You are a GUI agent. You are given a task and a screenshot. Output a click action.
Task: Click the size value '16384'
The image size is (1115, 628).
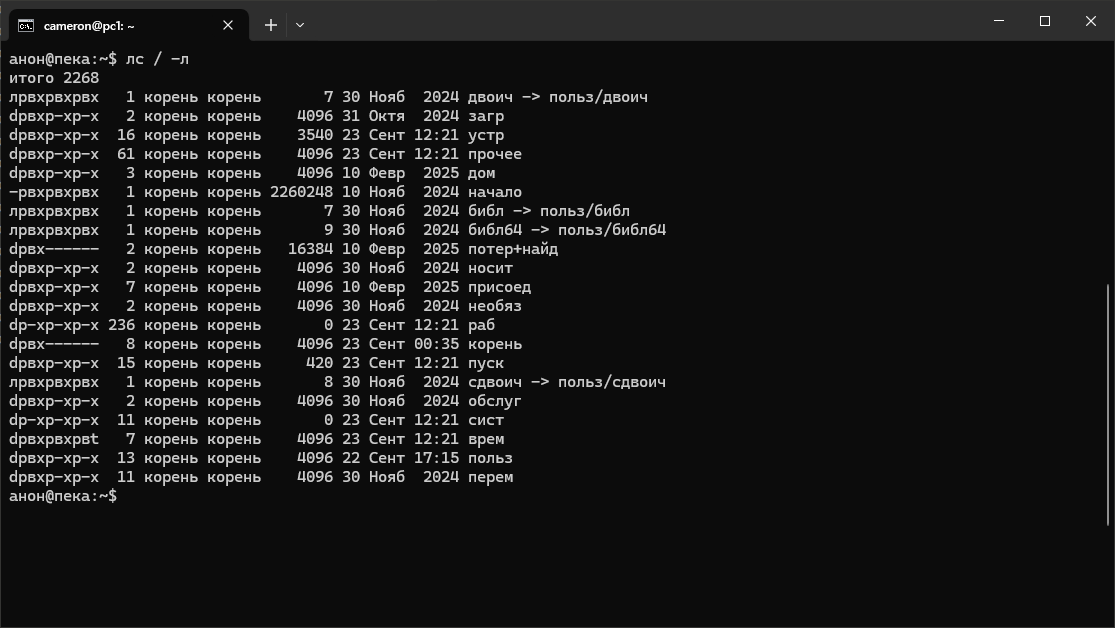[310, 249]
